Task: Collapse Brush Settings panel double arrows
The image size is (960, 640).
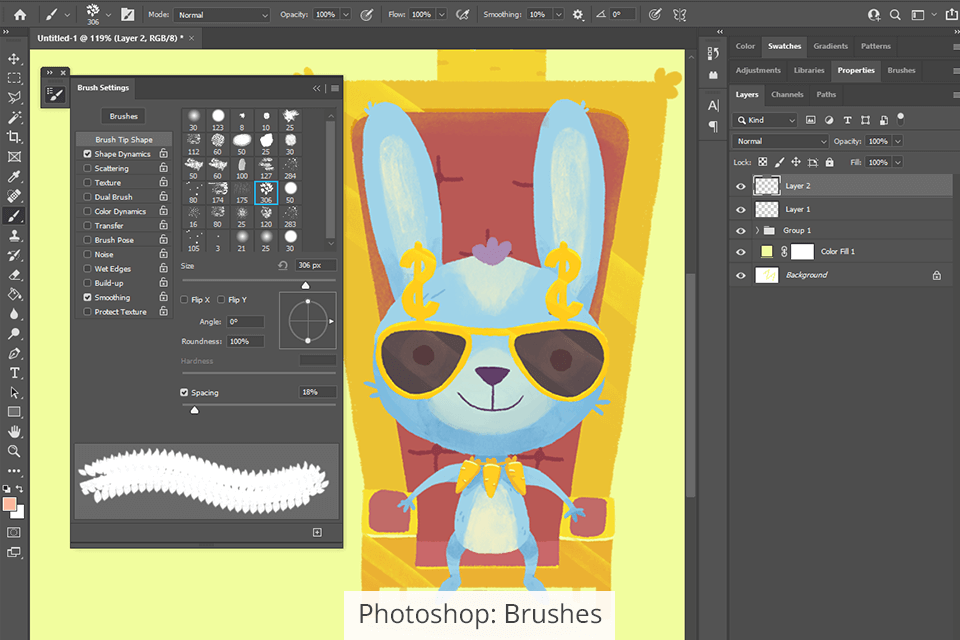Action: click(x=317, y=88)
